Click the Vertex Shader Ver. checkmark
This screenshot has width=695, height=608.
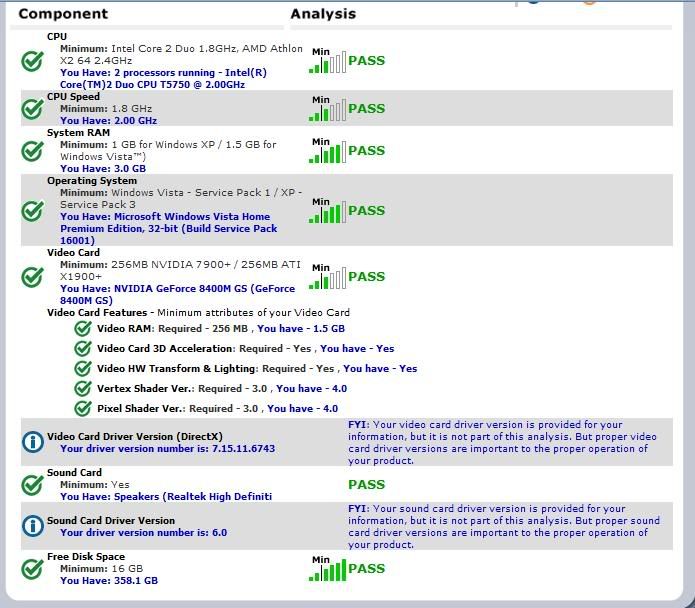click(x=83, y=388)
